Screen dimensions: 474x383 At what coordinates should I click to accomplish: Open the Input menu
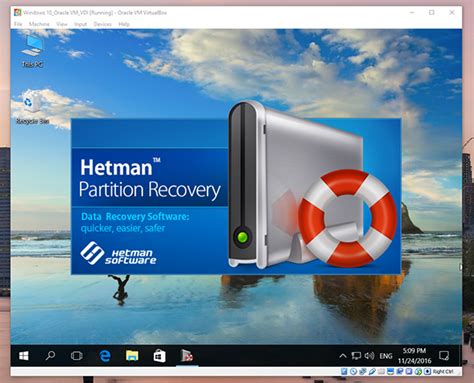tap(80, 24)
